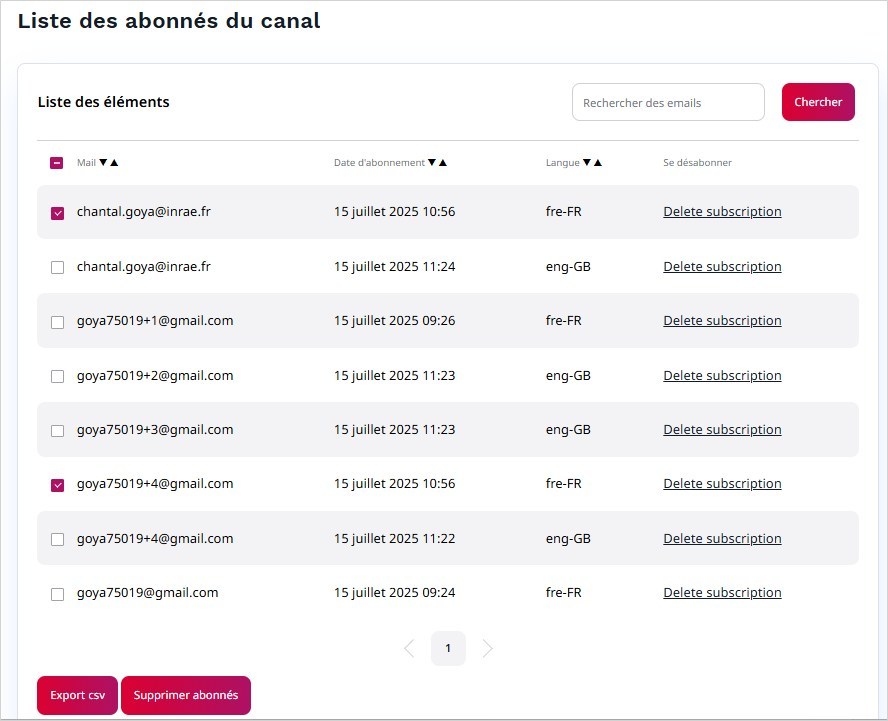The height and width of the screenshot is (721, 888).
Task: Check the goya75019+2@gmail.com row checkbox
Action: click(x=56, y=376)
